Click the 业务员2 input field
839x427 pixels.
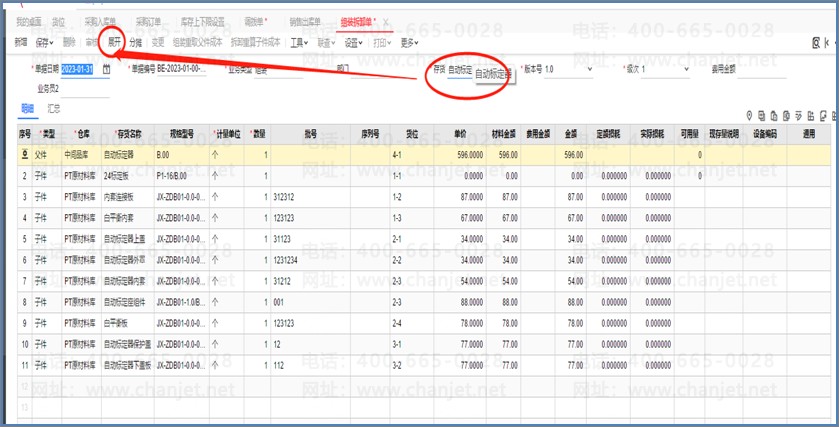pos(86,89)
